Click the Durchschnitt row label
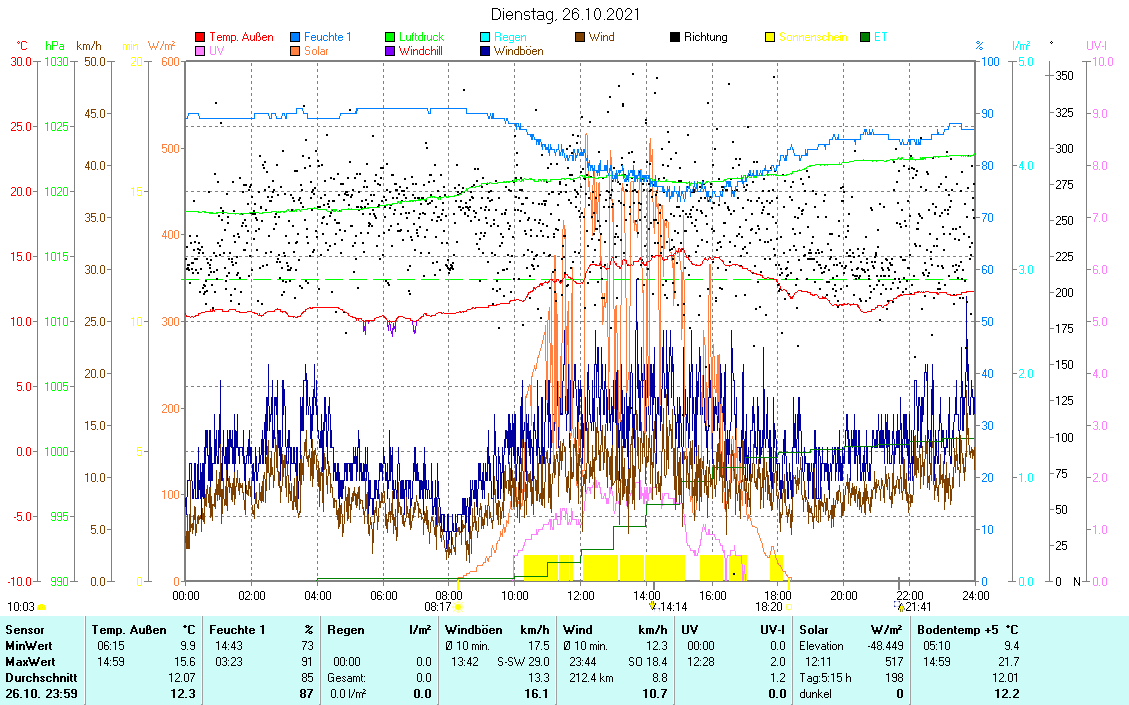 click(38, 678)
